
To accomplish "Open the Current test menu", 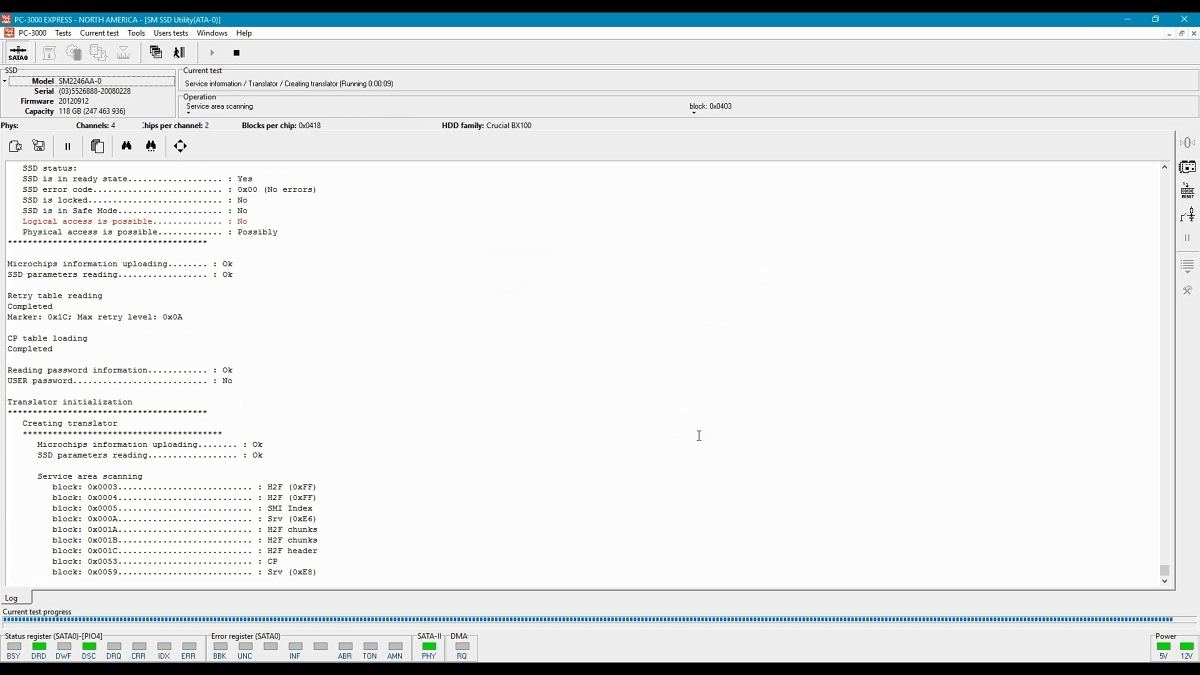I will [99, 33].
